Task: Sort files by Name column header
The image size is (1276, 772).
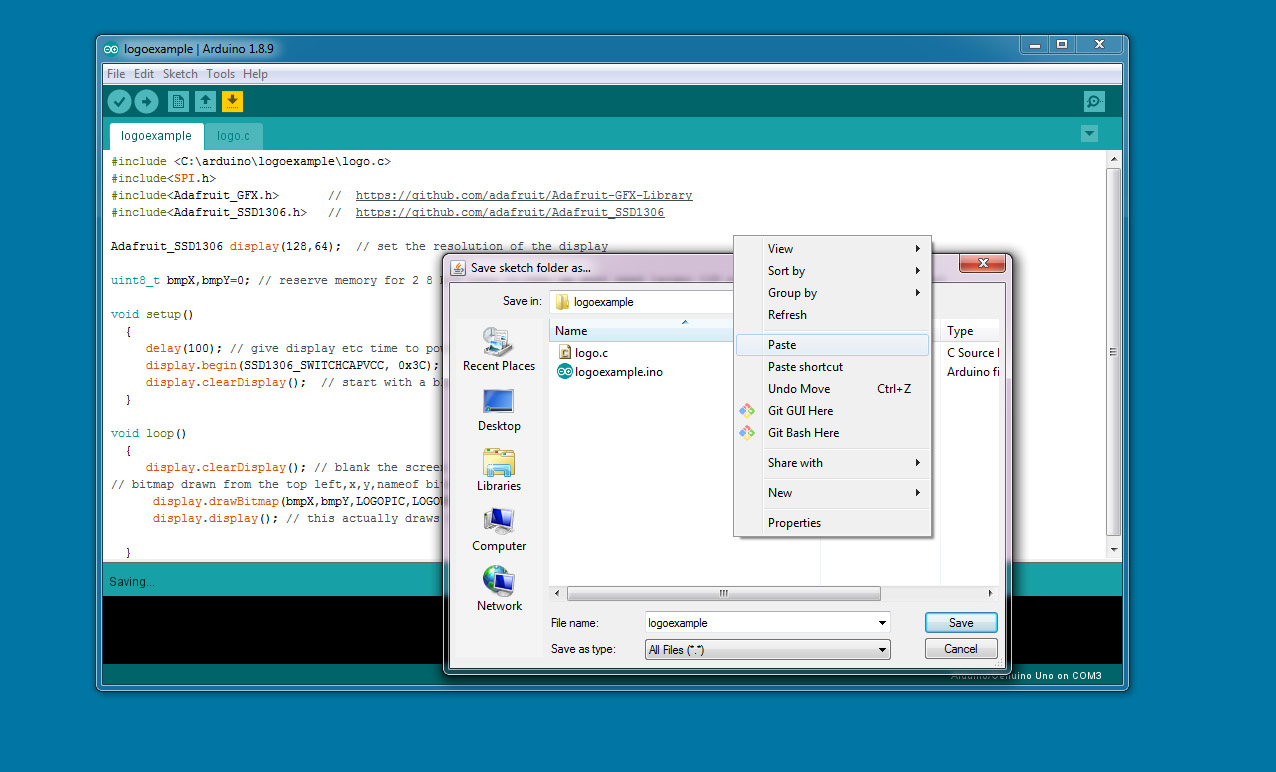Action: (642, 331)
